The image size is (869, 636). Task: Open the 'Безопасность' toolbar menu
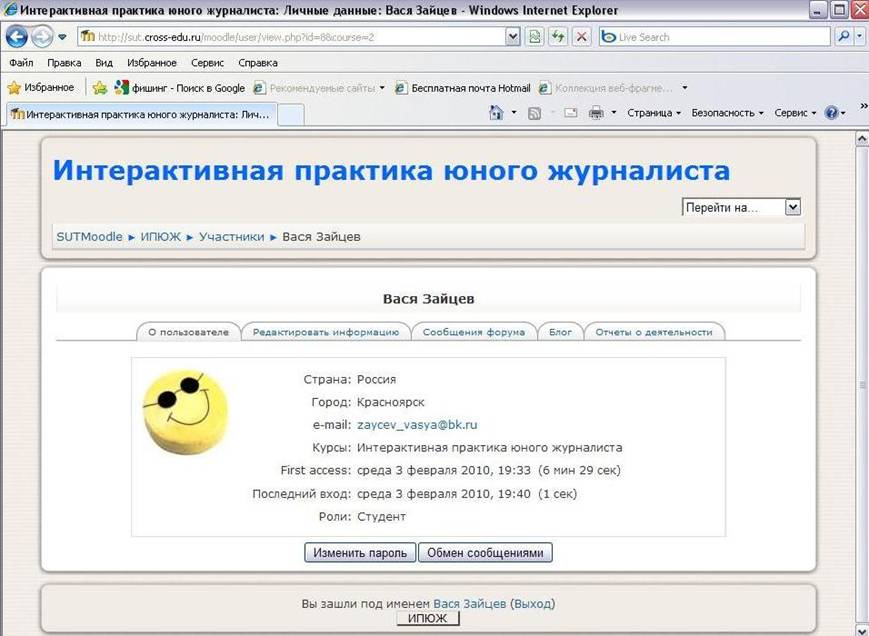[727, 113]
